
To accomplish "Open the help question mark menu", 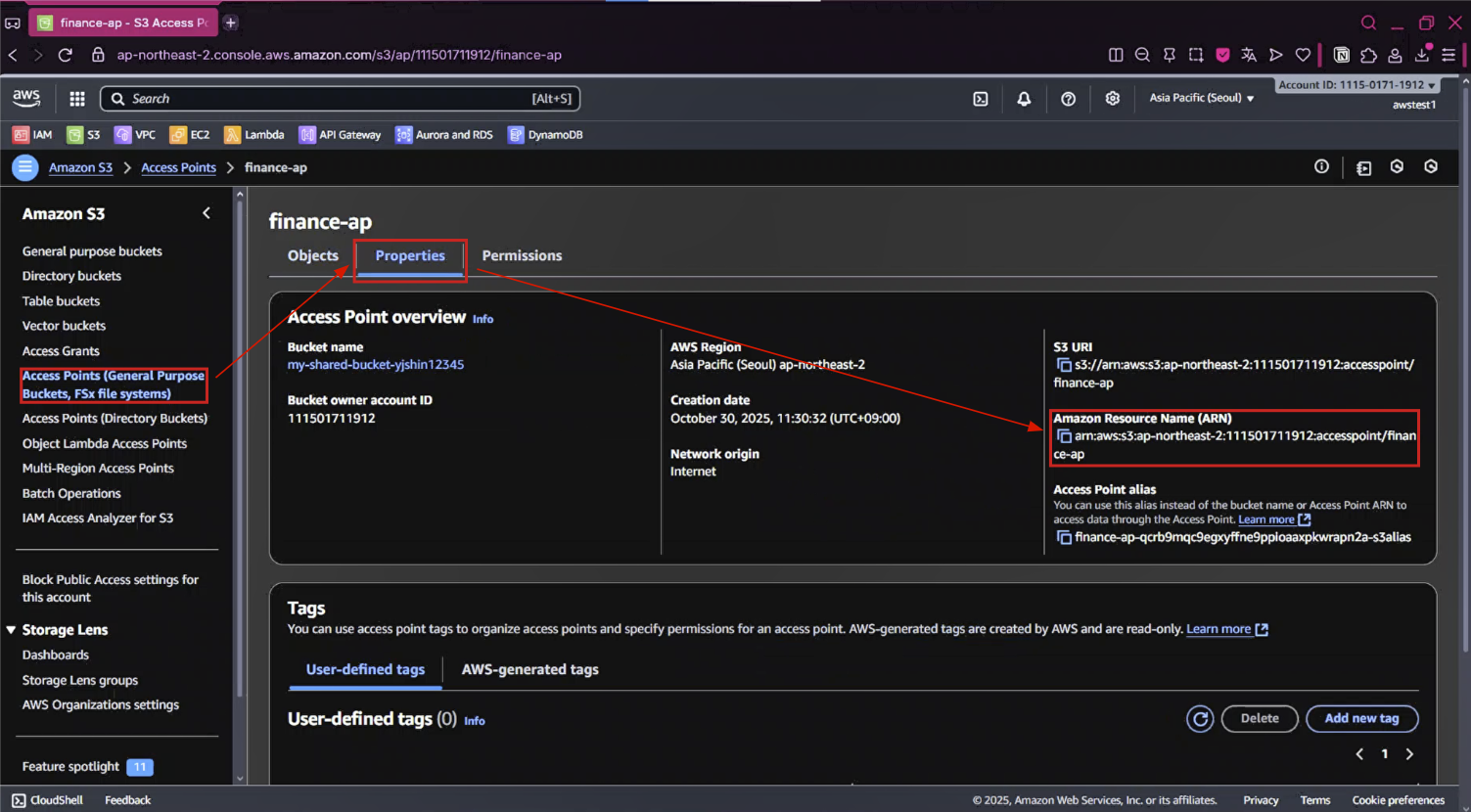I will (1068, 99).
